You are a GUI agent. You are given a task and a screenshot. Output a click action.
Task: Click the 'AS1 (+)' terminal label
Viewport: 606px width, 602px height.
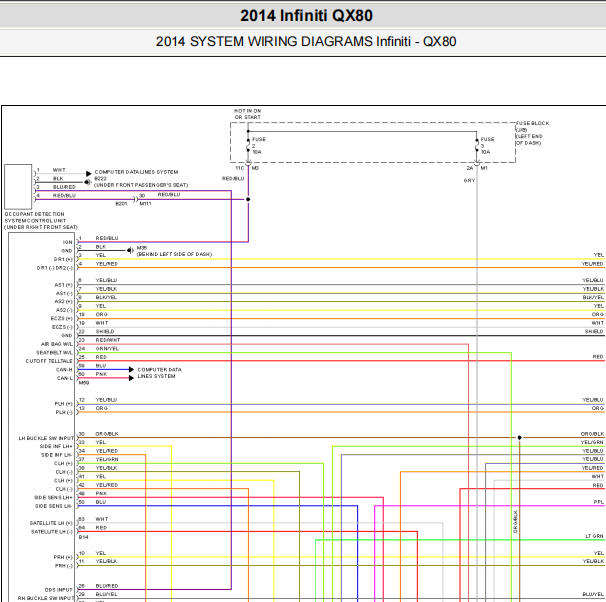tap(63, 285)
